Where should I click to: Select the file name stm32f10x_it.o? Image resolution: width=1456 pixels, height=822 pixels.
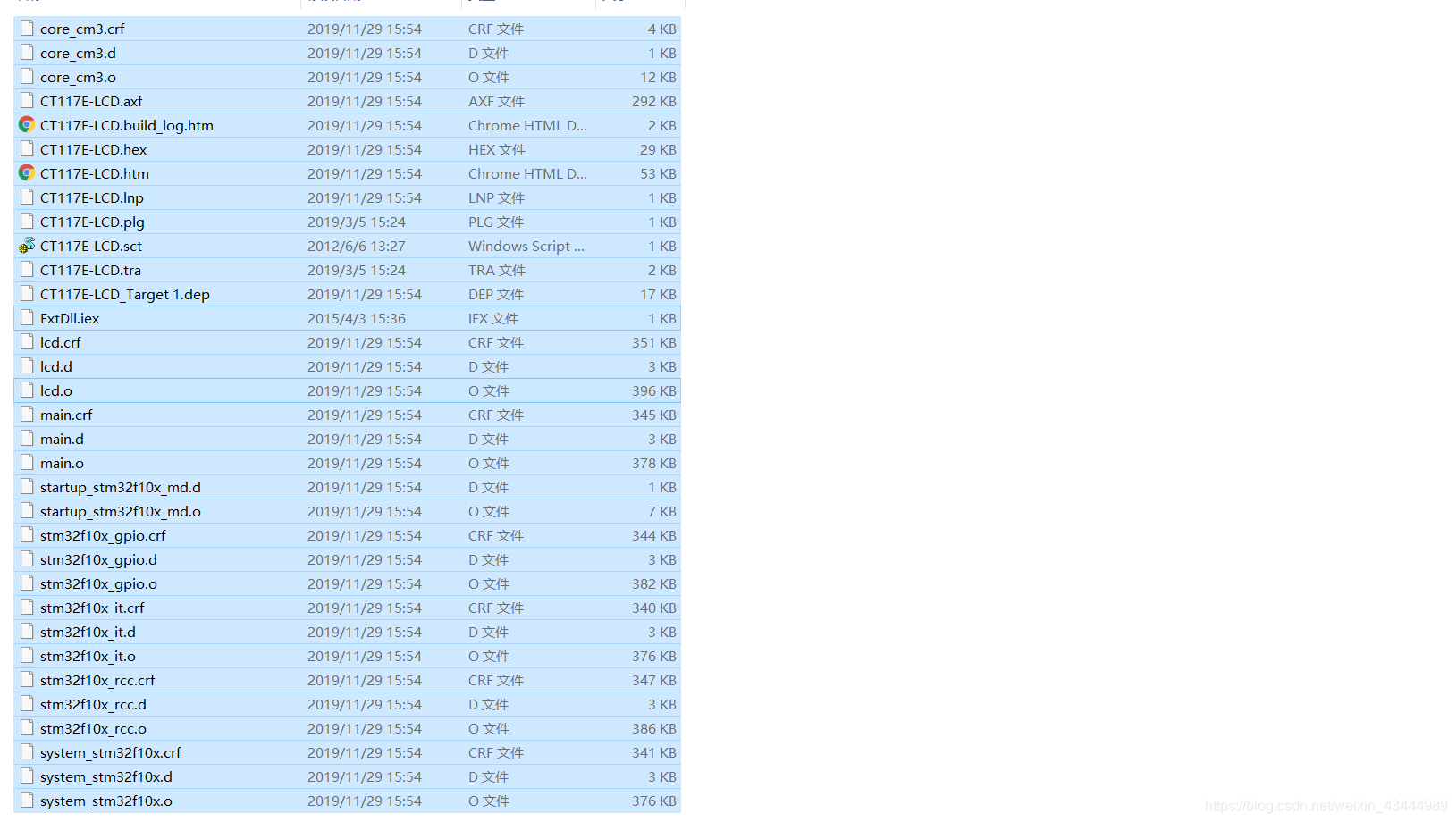(x=88, y=656)
